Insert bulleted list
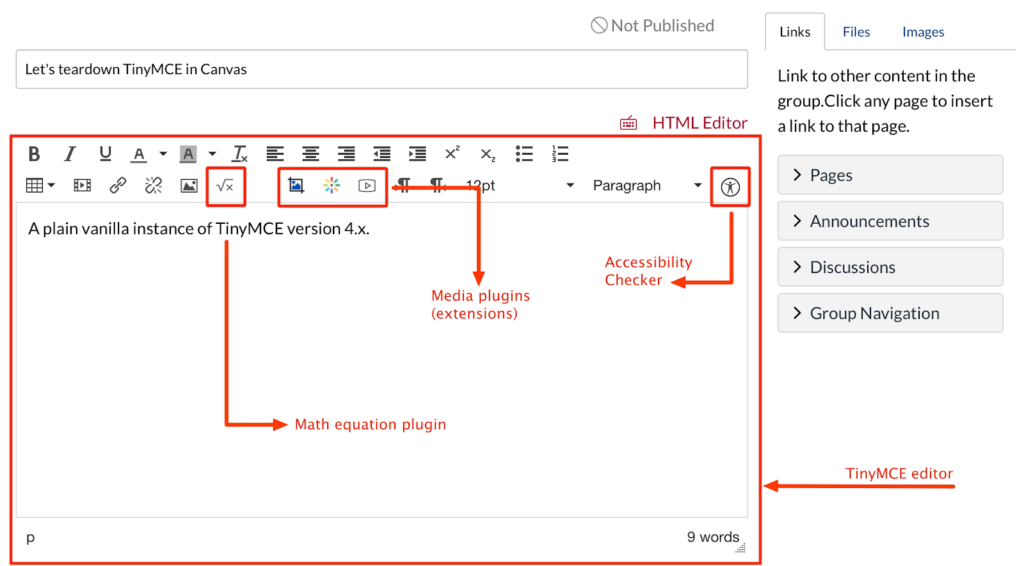Image resolution: width=1024 pixels, height=566 pixels. [x=524, y=154]
